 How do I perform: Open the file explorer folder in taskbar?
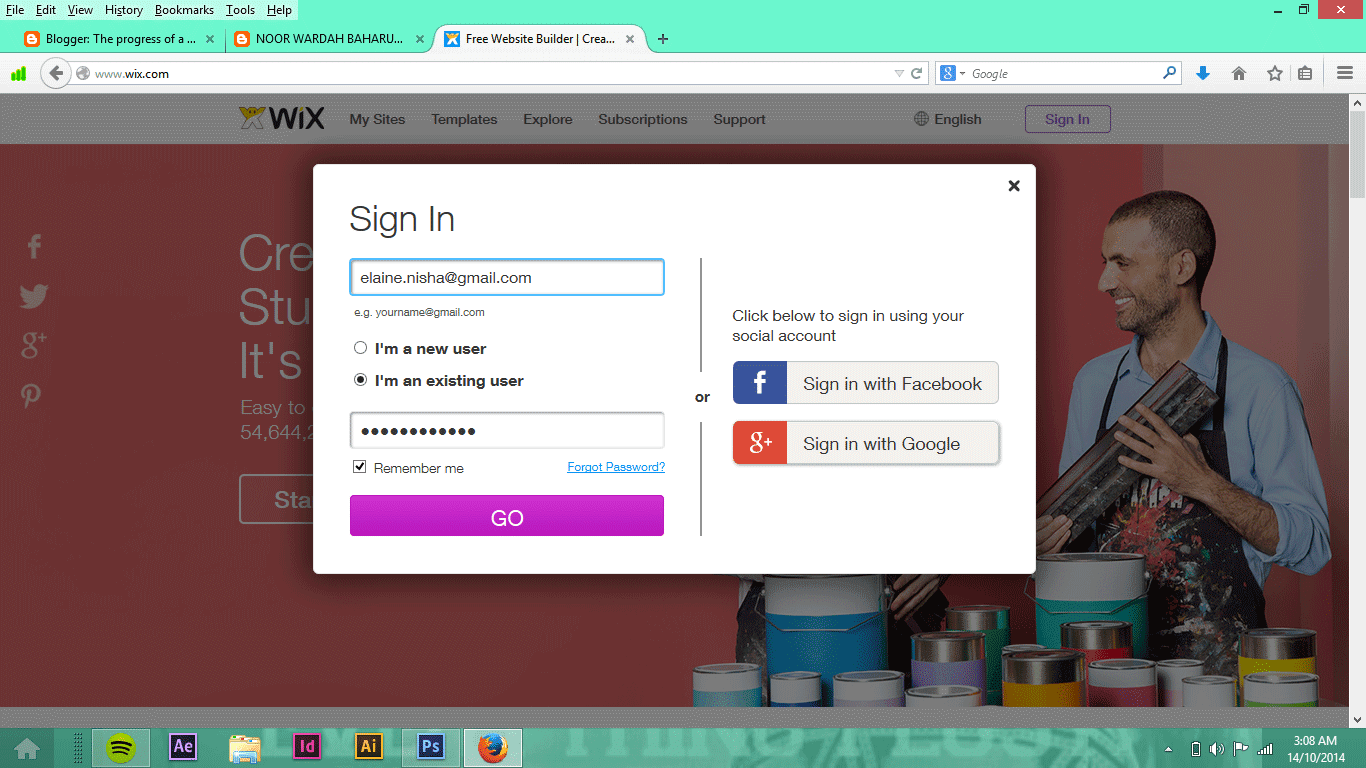[245, 747]
